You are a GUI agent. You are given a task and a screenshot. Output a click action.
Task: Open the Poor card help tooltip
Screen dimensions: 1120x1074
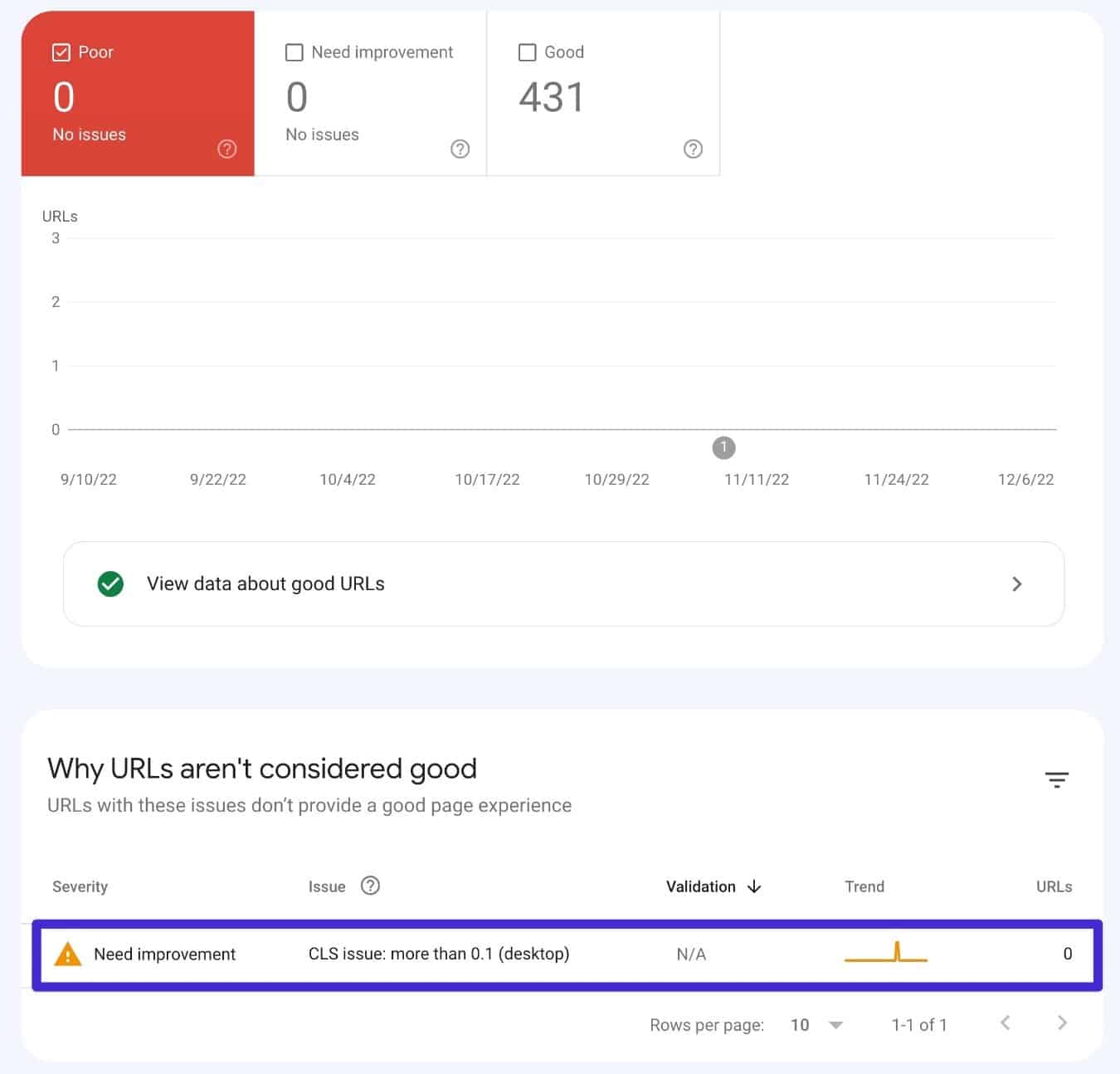click(x=226, y=149)
